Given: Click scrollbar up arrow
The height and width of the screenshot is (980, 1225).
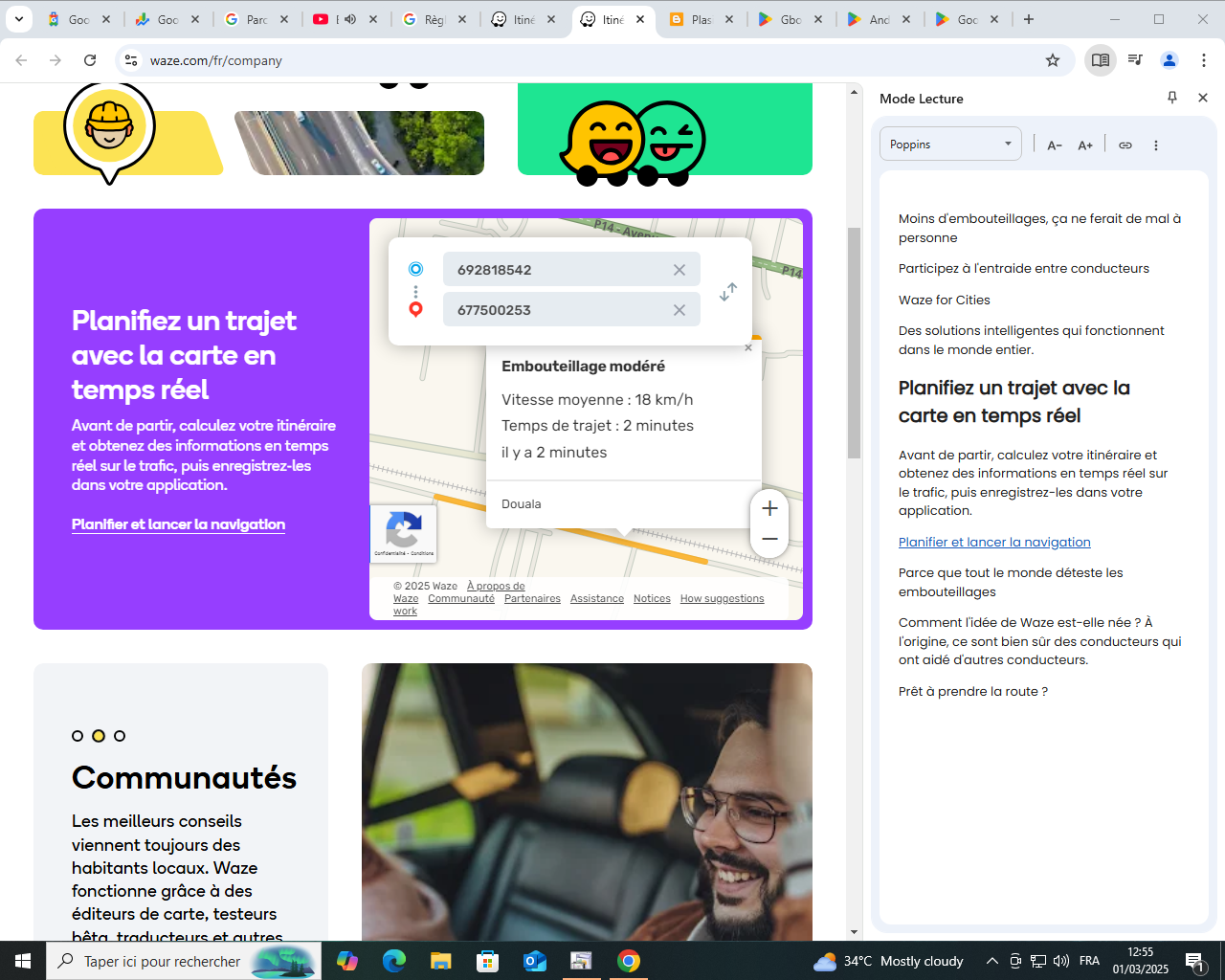Looking at the screenshot, I should tap(855, 93).
